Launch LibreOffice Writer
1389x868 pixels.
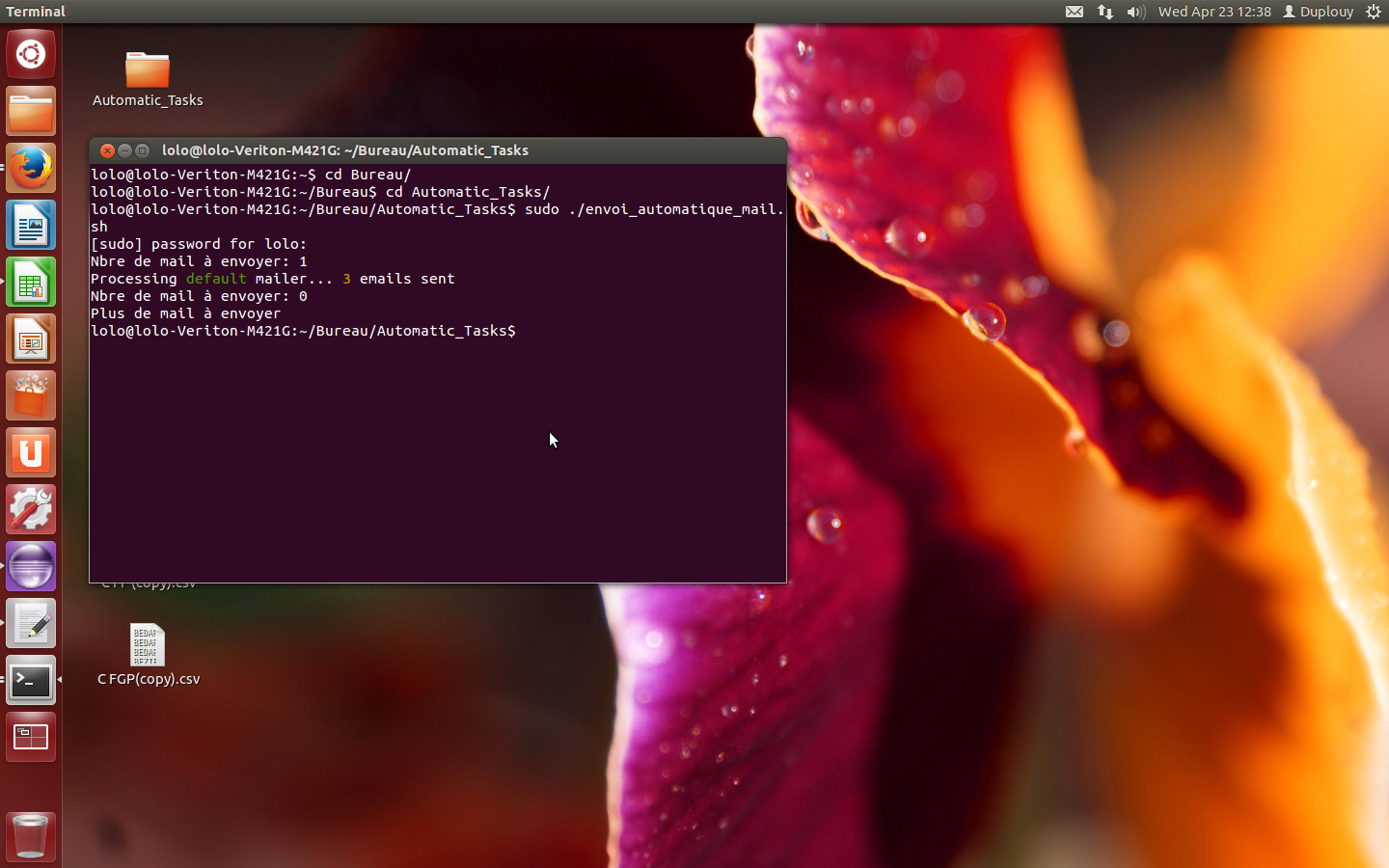coord(31,226)
